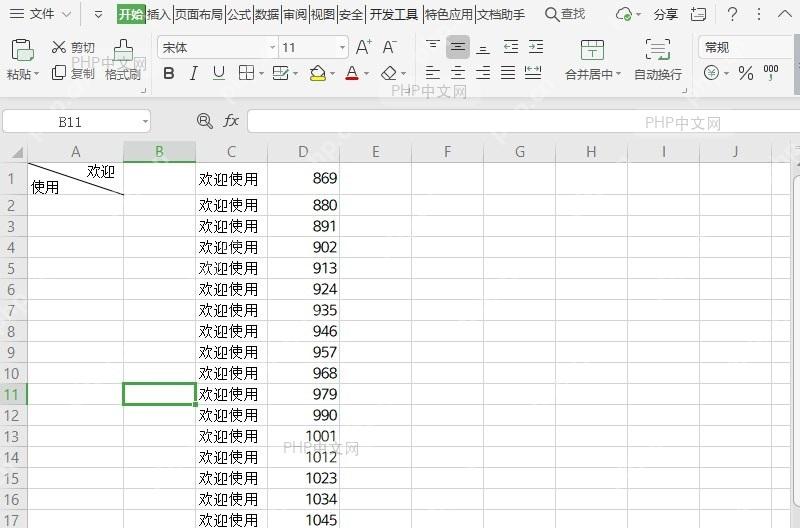Select the Format Painter brush
The height and width of the screenshot is (528, 800).
pyautogui.click(x=123, y=51)
